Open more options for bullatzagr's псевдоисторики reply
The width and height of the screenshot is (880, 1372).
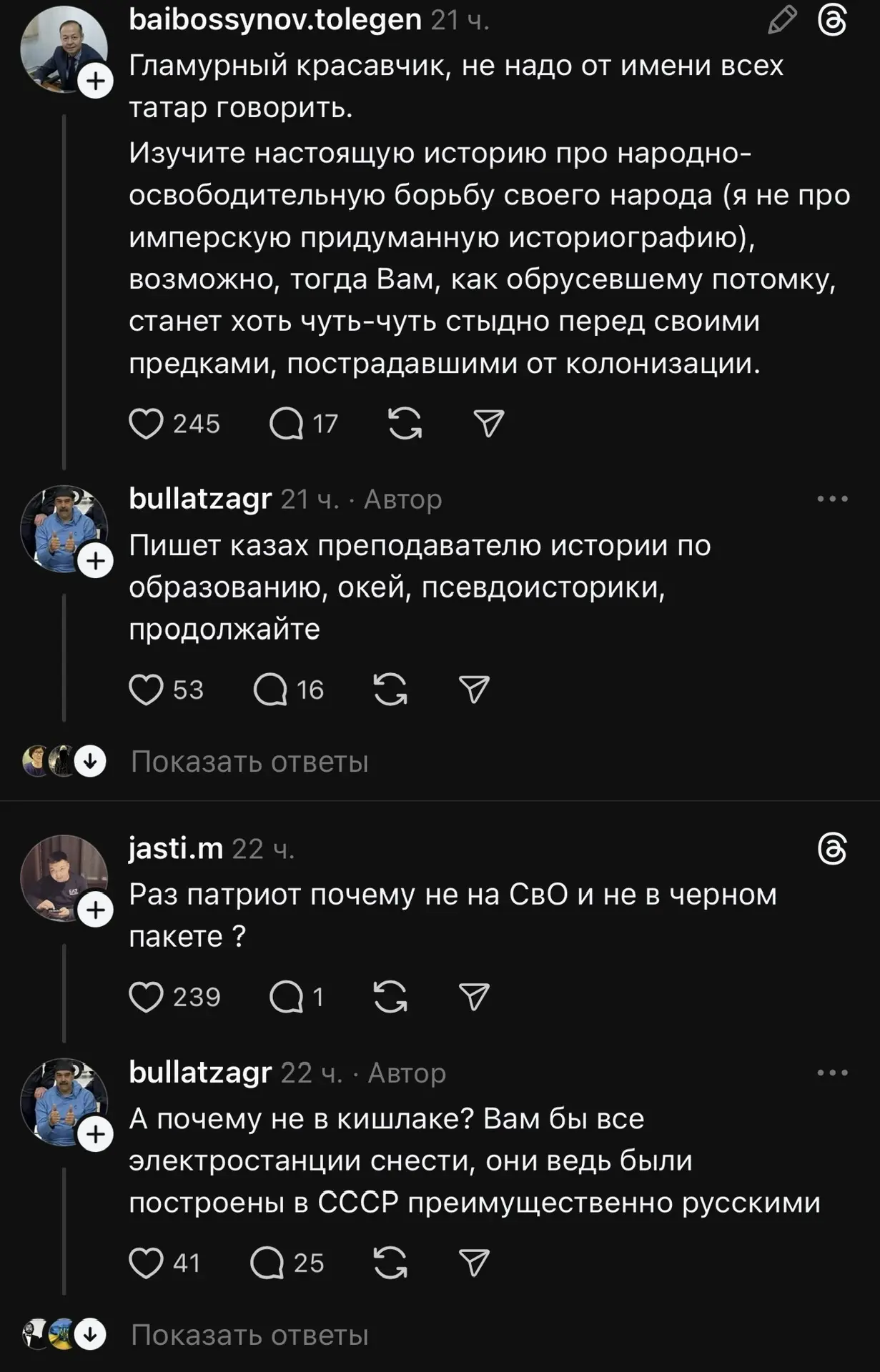832,499
